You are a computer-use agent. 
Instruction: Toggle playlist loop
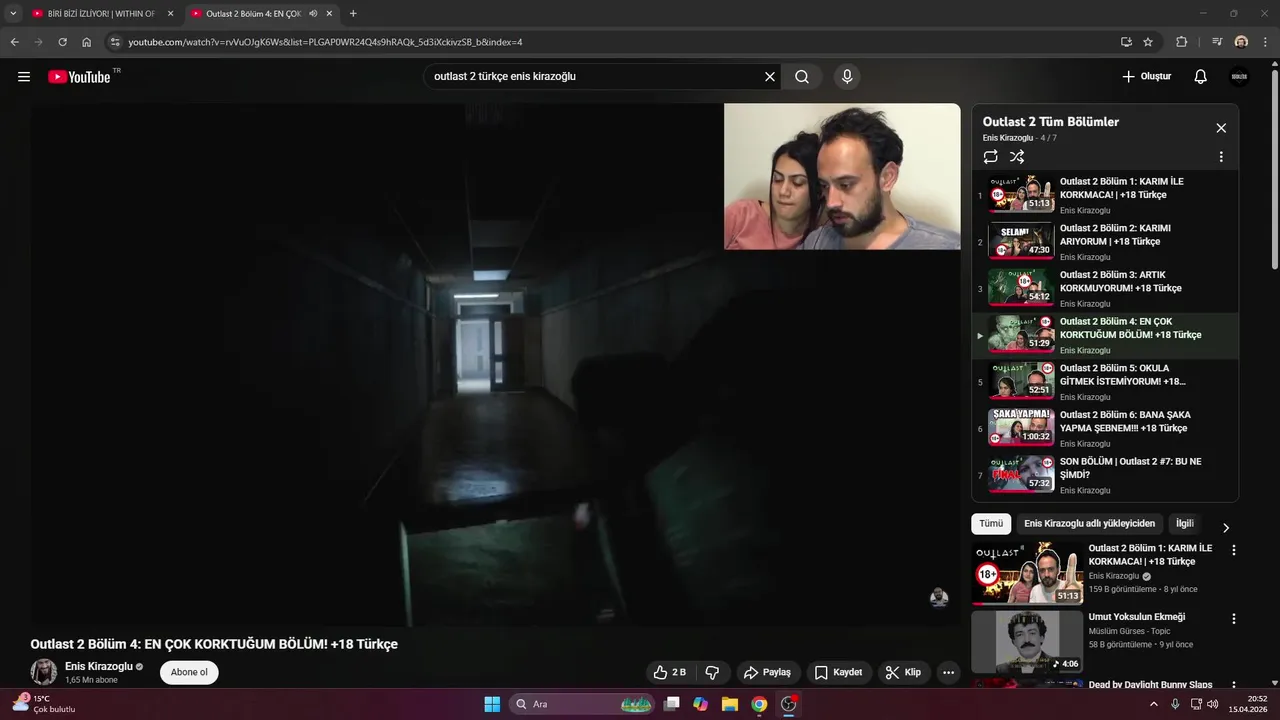click(x=991, y=157)
